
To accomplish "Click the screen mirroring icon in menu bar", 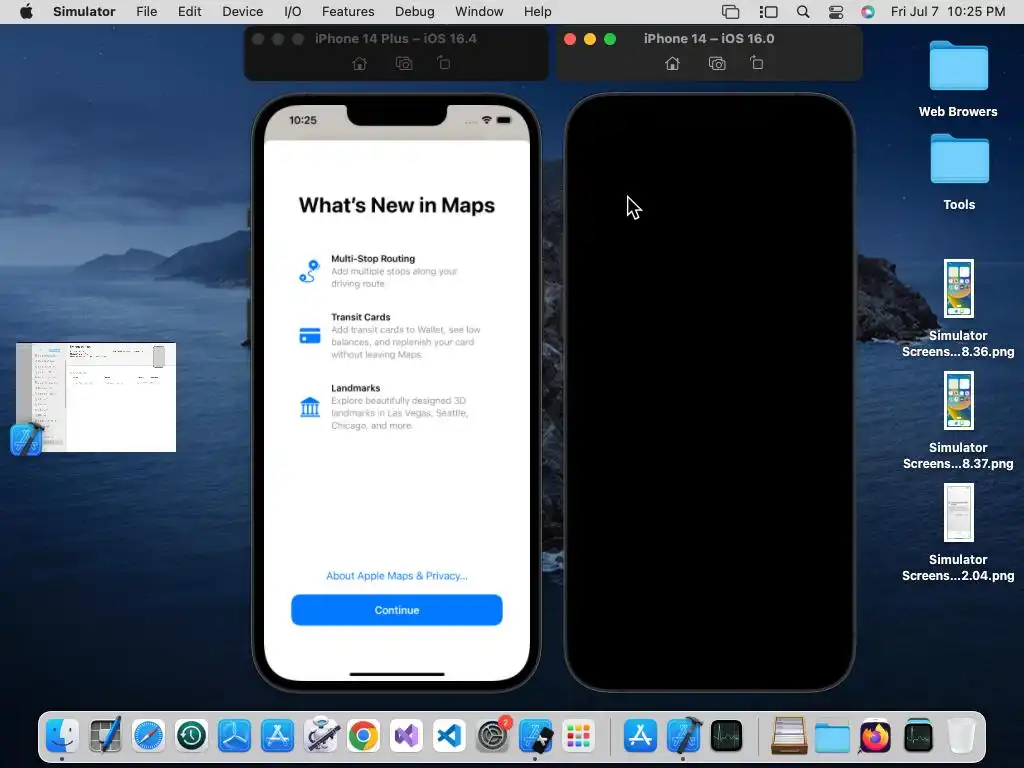I will tap(730, 12).
